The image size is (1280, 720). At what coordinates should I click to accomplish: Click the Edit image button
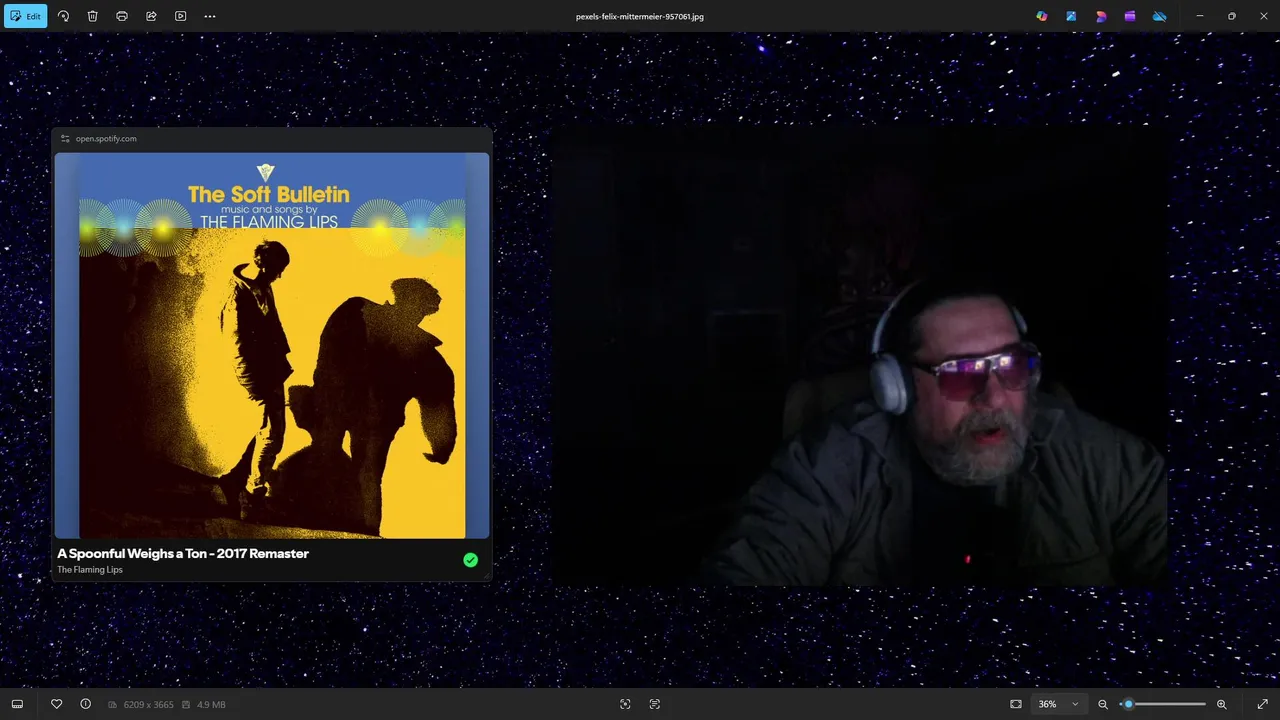click(25, 16)
